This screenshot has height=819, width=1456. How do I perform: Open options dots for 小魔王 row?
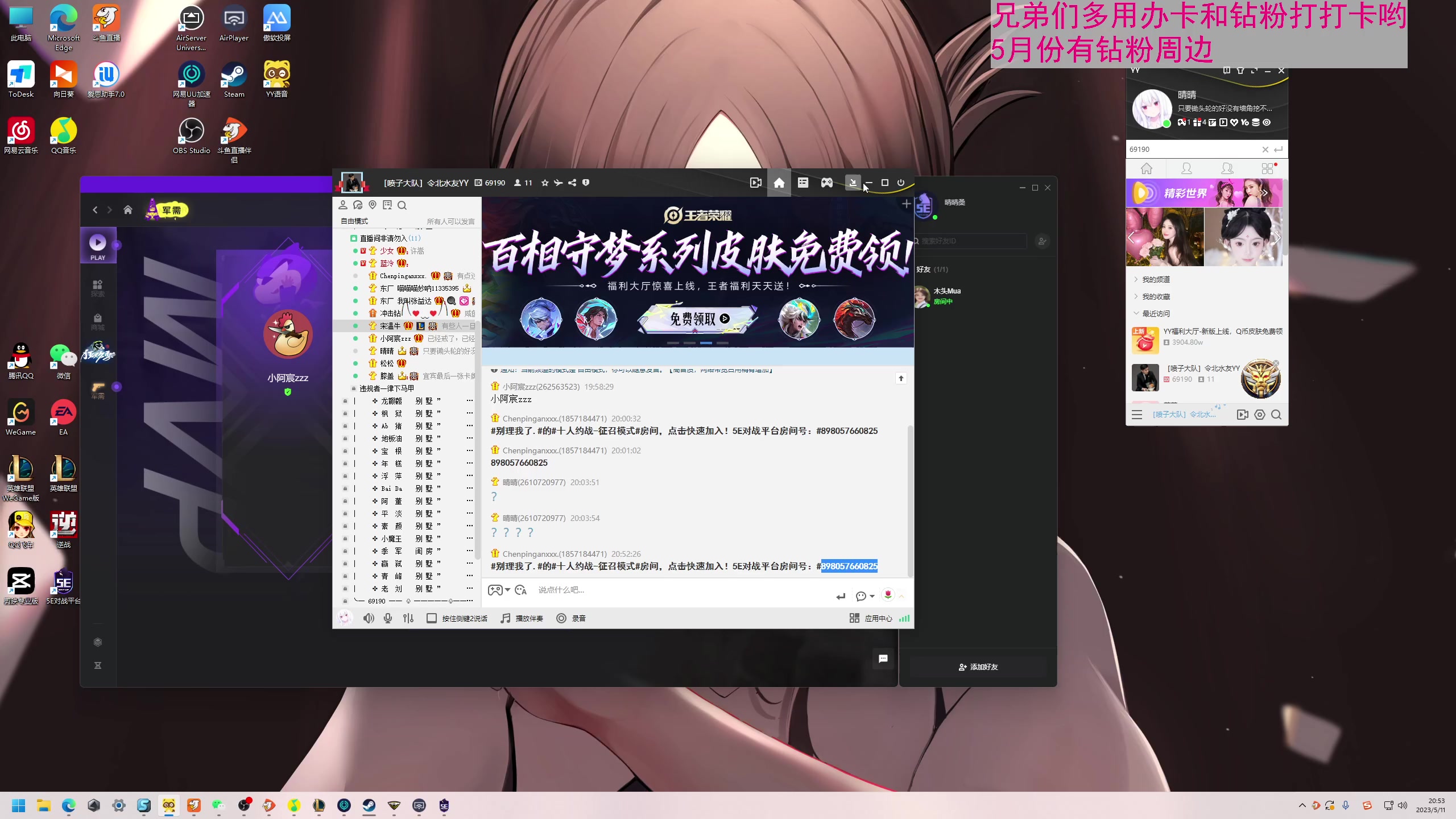(x=470, y=539)
